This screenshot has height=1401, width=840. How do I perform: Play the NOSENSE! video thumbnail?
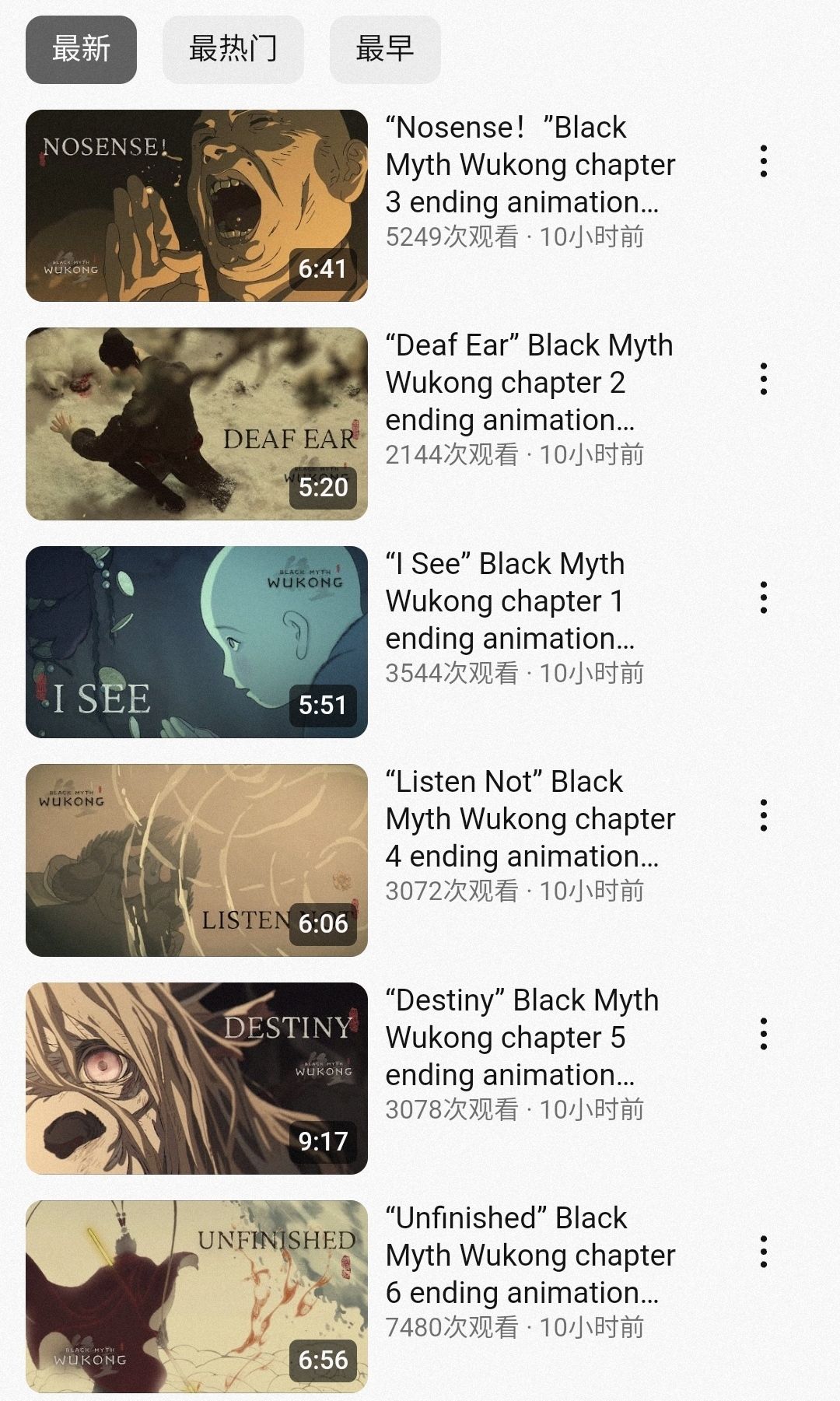197,205
